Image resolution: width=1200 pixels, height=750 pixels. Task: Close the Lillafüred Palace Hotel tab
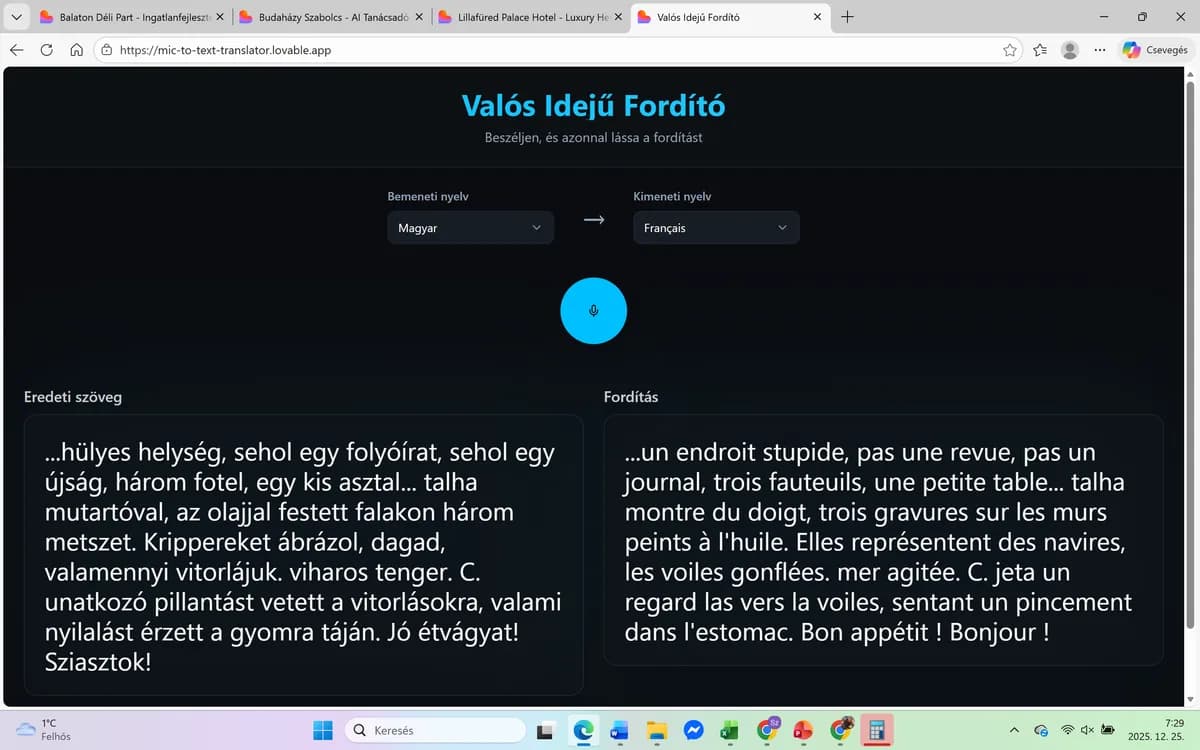point(617,17)
